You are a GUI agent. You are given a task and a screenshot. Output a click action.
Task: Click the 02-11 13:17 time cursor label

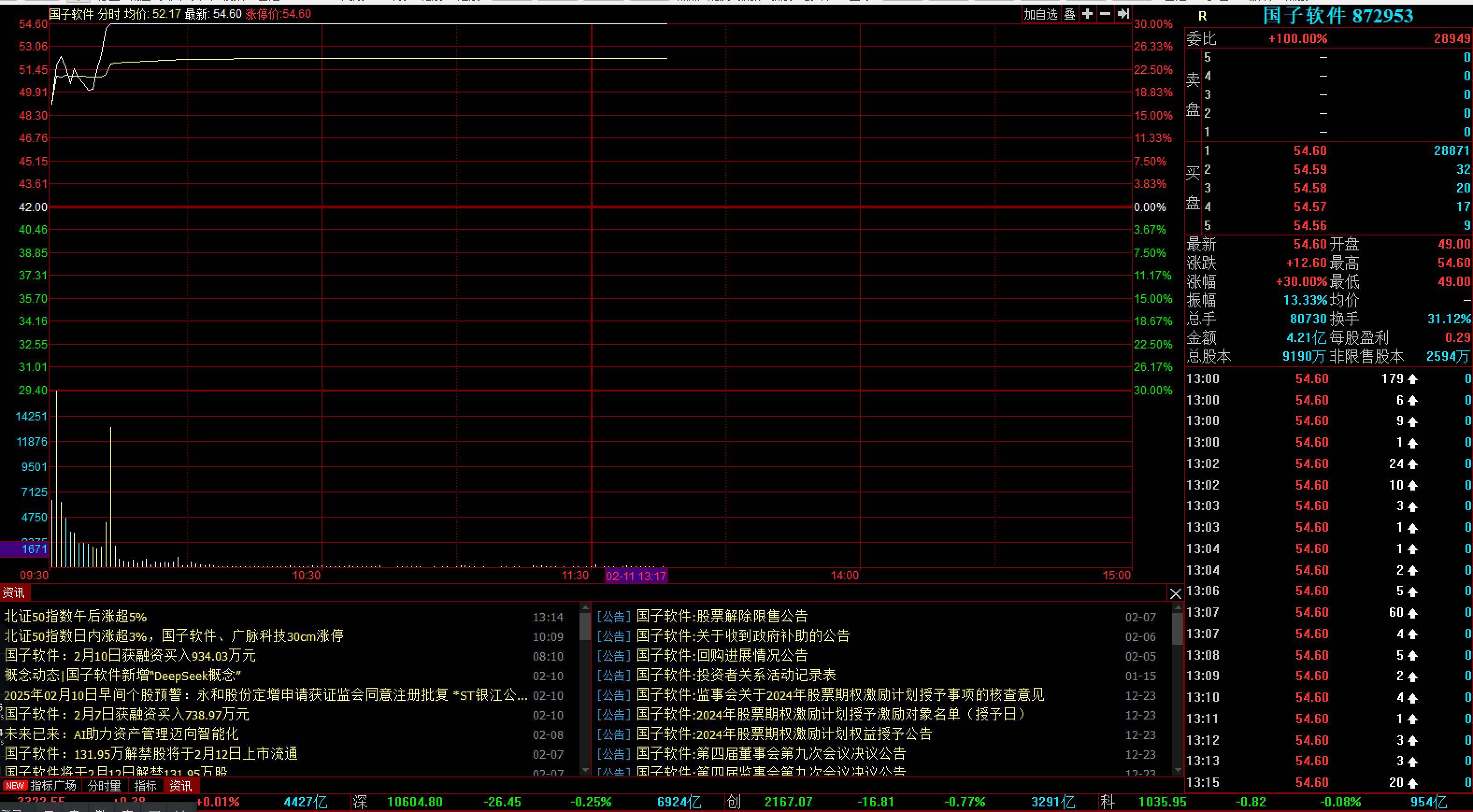pyautogui.click(x=636, y=576)
